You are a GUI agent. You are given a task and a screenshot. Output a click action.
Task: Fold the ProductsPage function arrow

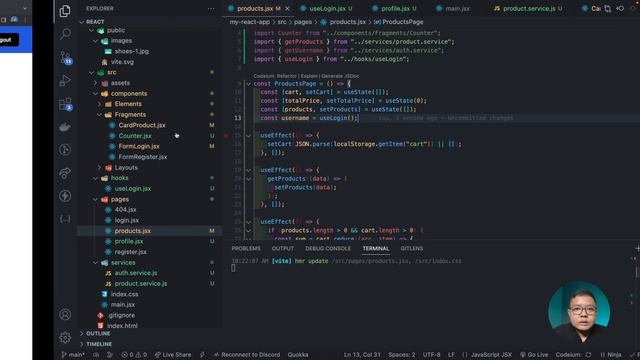click(x=248, y=84)
